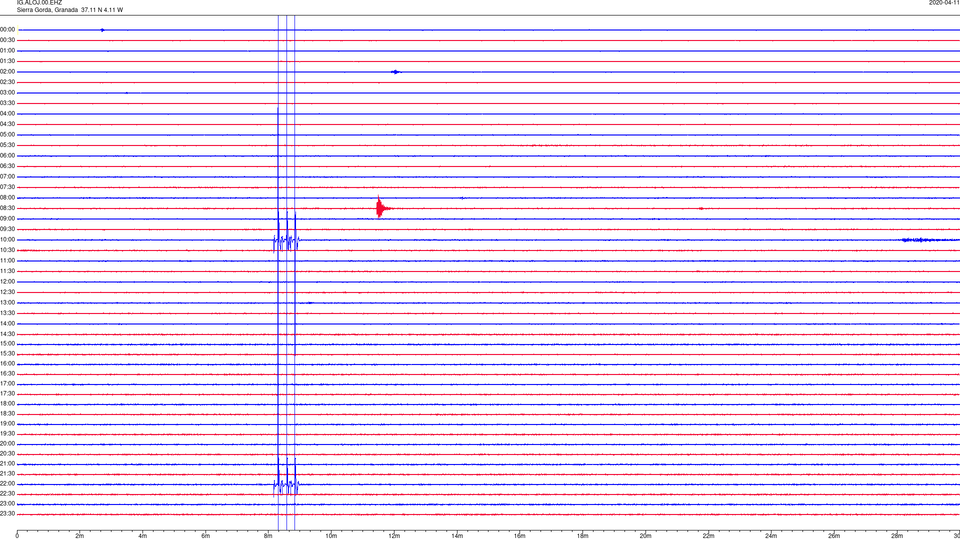Viewport: 960px width, 540px height.
Task: Click the blue dot near start of 00:00 trace
Action: 102,29
